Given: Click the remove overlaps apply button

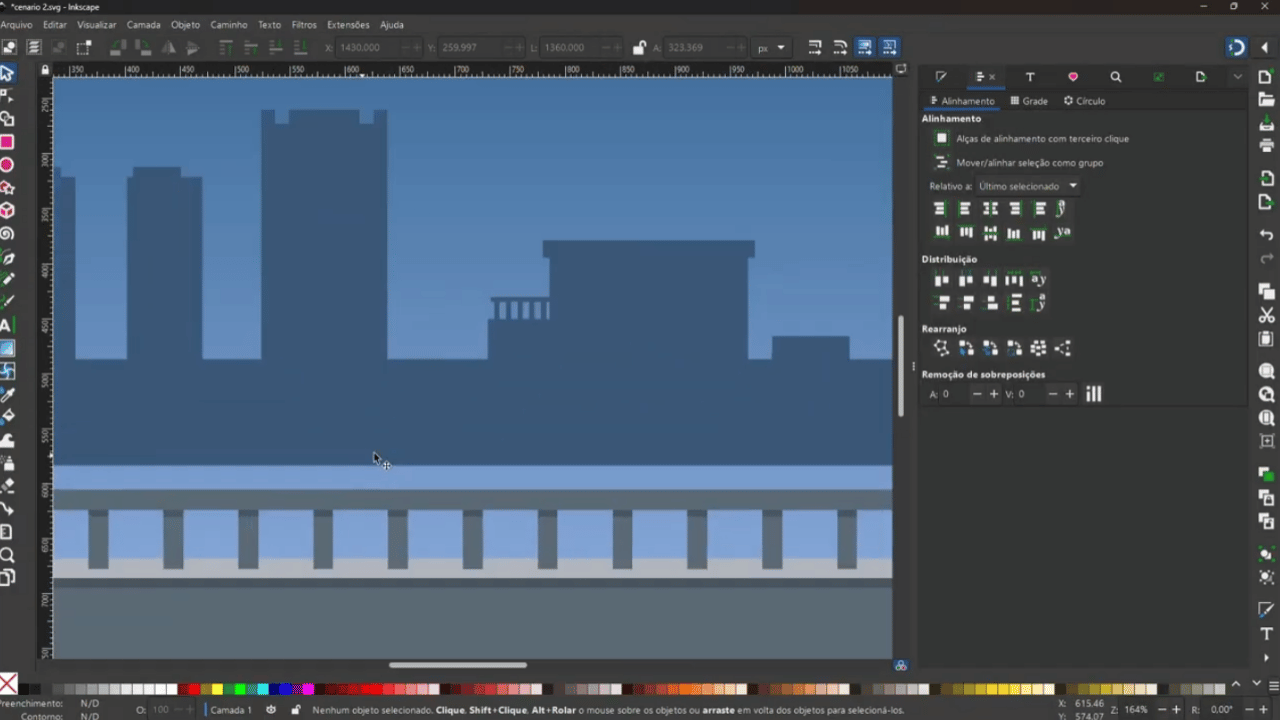Looking at the screenshot, I should (1094, 394).
